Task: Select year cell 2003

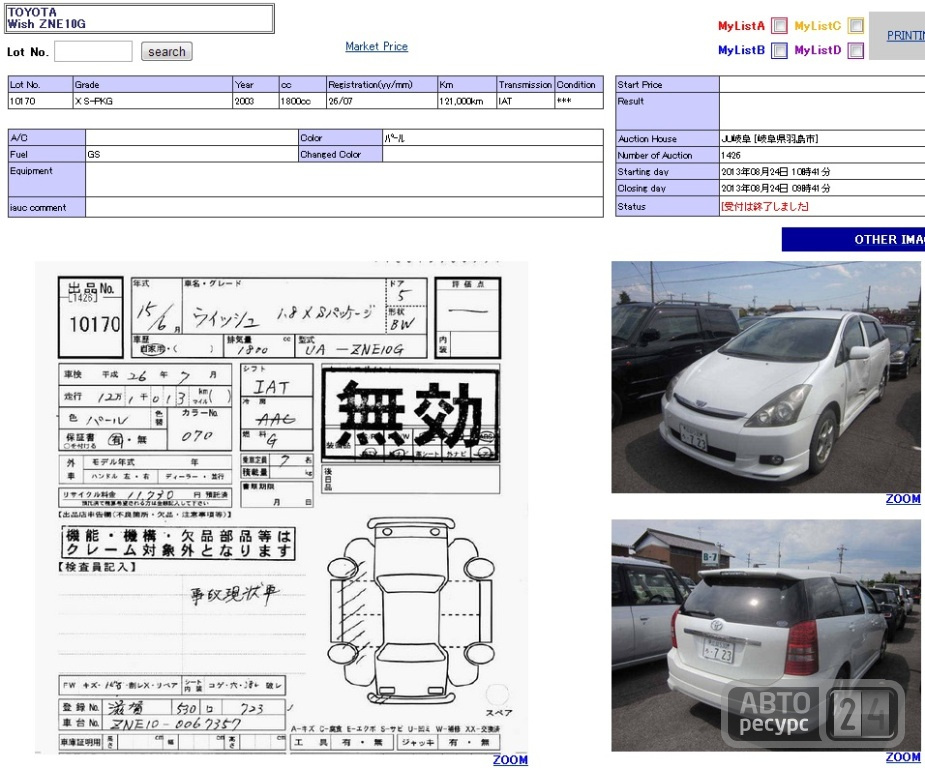Action: (x=256, y=101)
